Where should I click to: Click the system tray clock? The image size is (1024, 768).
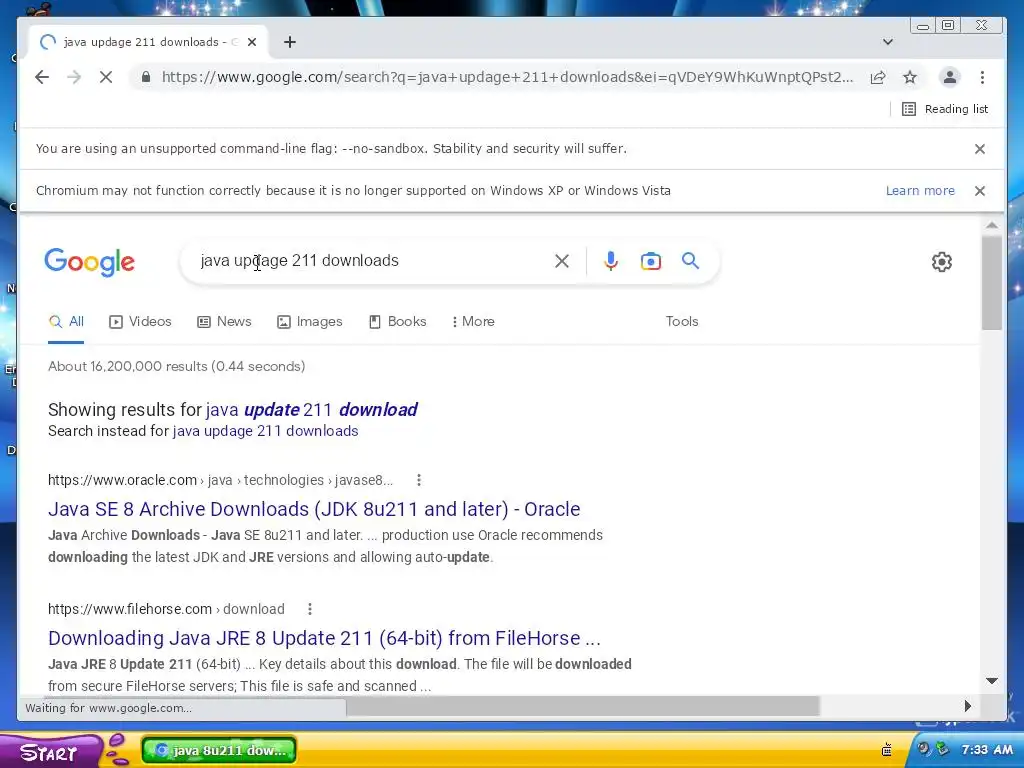[x=987, y=750]
